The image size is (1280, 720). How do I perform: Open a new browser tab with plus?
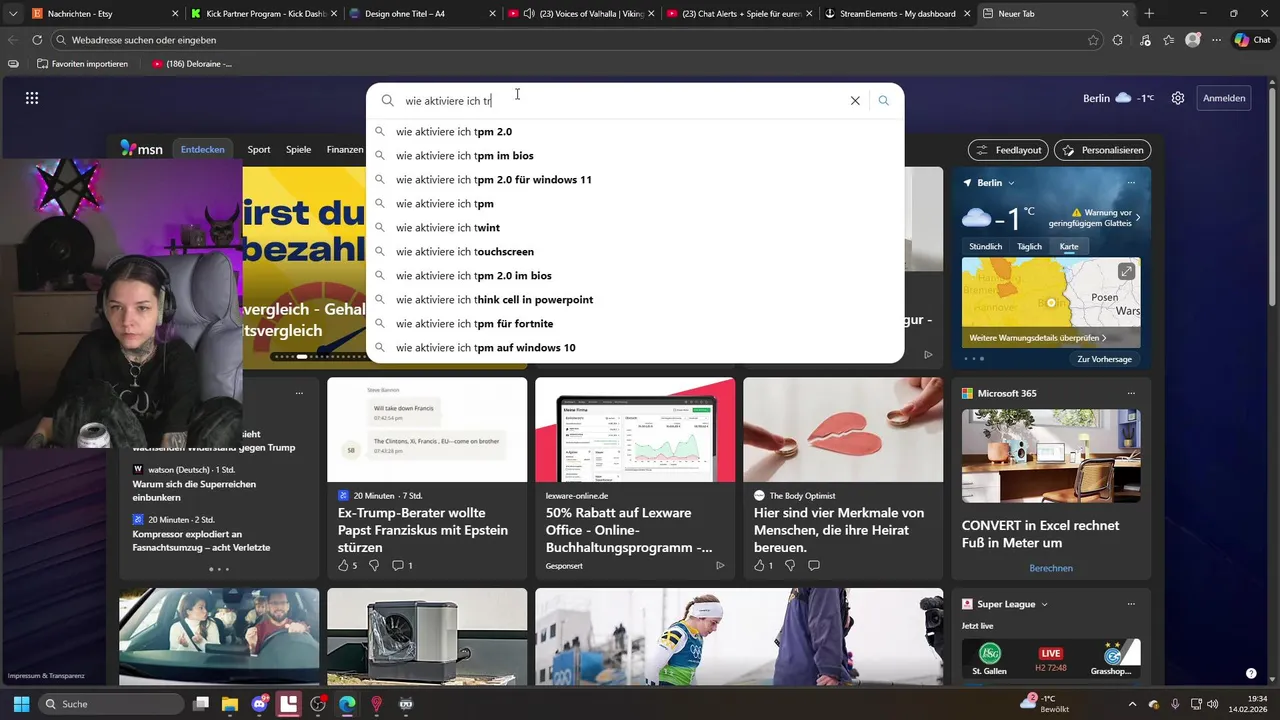point(1149,14)
